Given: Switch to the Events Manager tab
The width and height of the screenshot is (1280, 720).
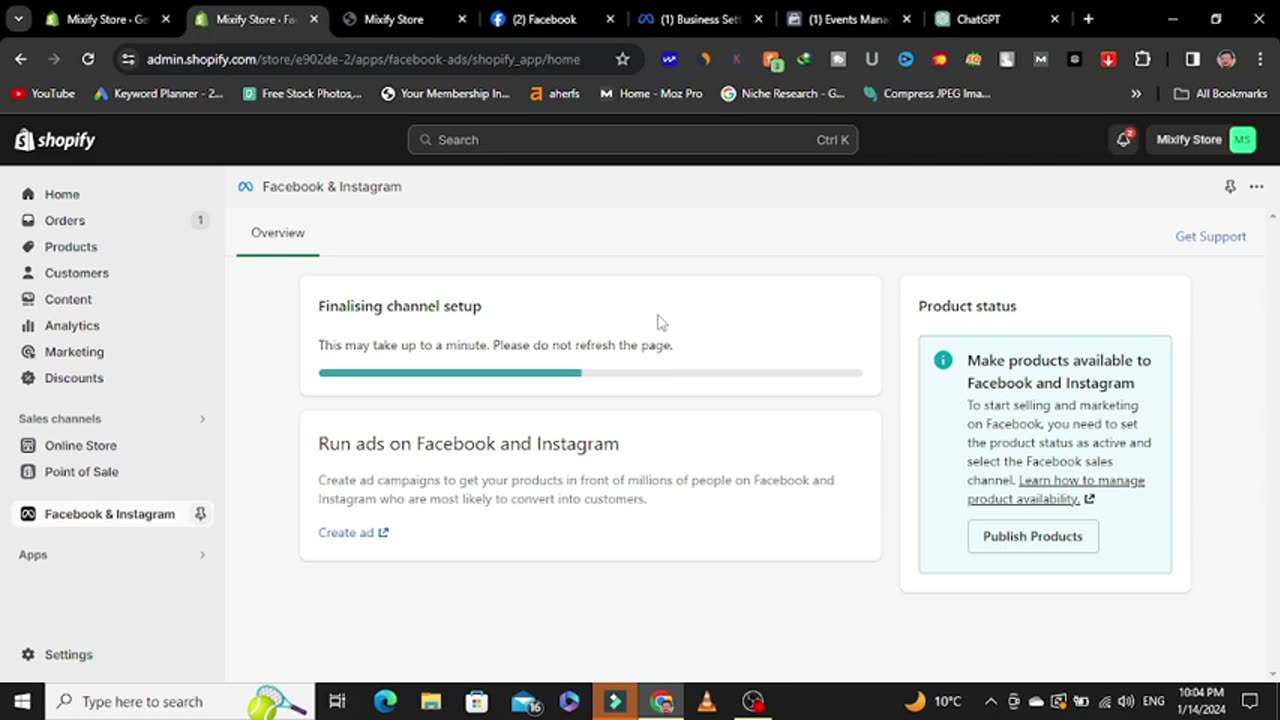Looking at the screenshot, I should 850,19.
